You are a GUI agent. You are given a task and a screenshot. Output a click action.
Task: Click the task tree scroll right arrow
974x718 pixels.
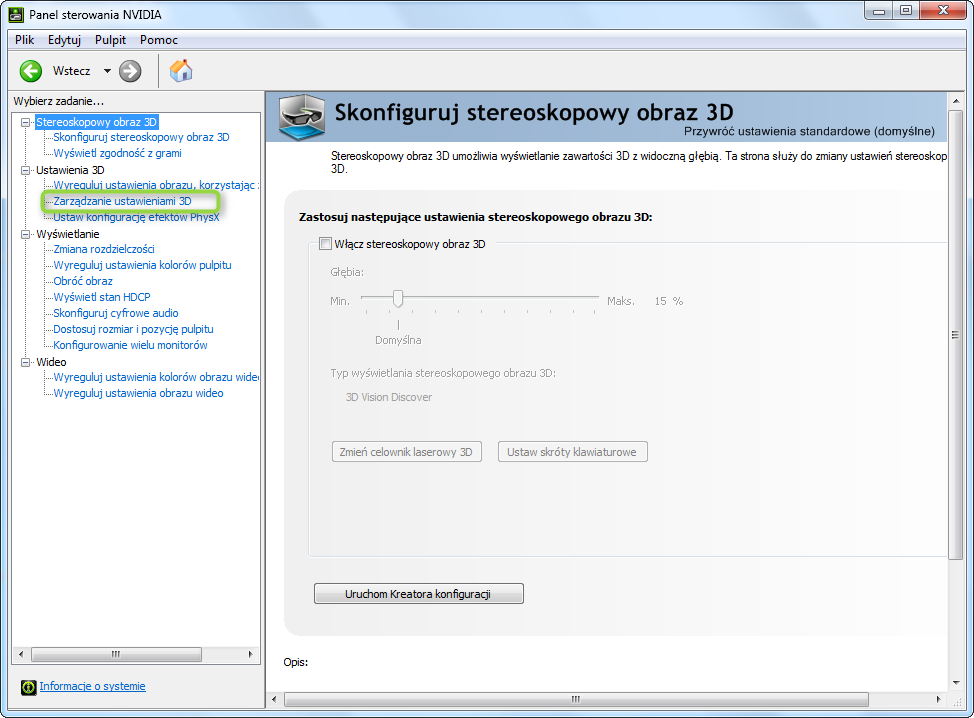tap(250, 654)
